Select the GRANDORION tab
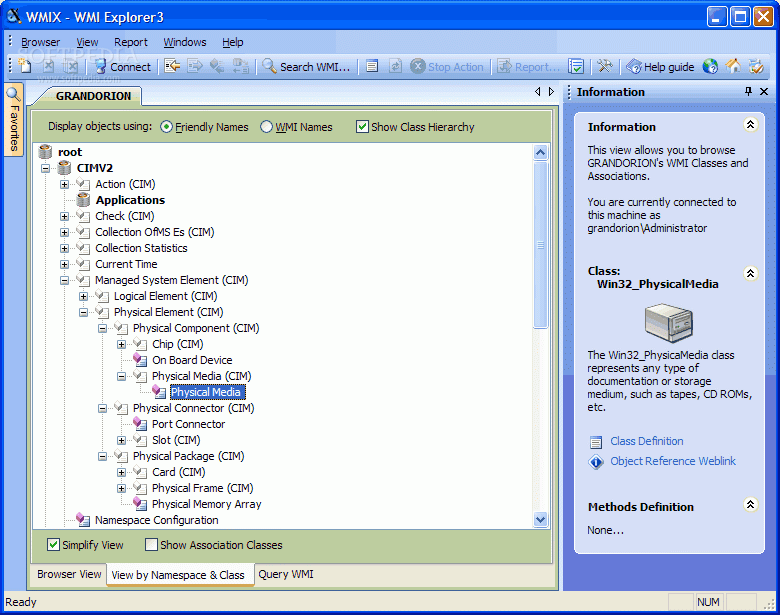 tap(94, 96)
